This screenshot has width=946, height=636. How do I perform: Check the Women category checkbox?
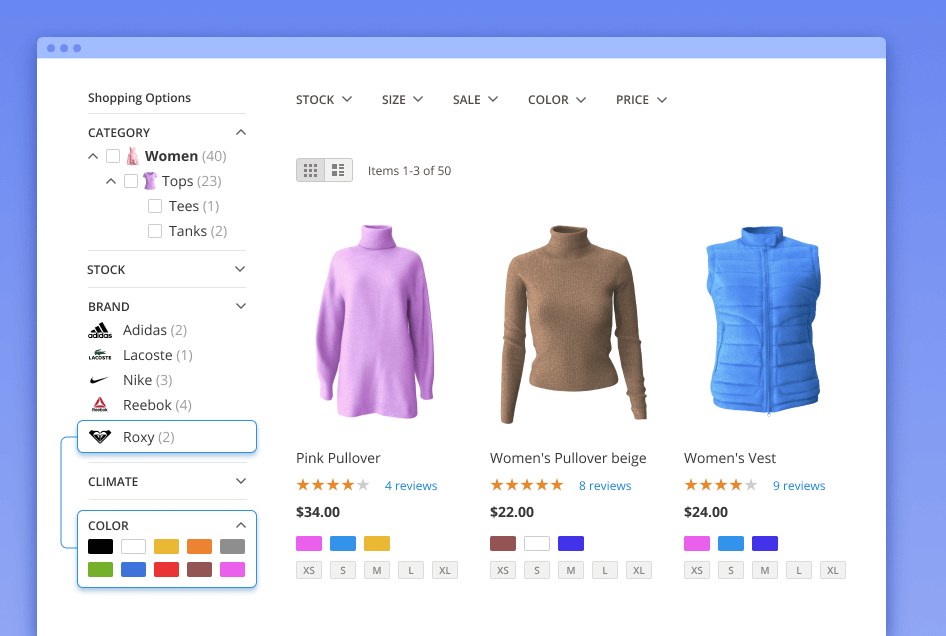[113, 156]
